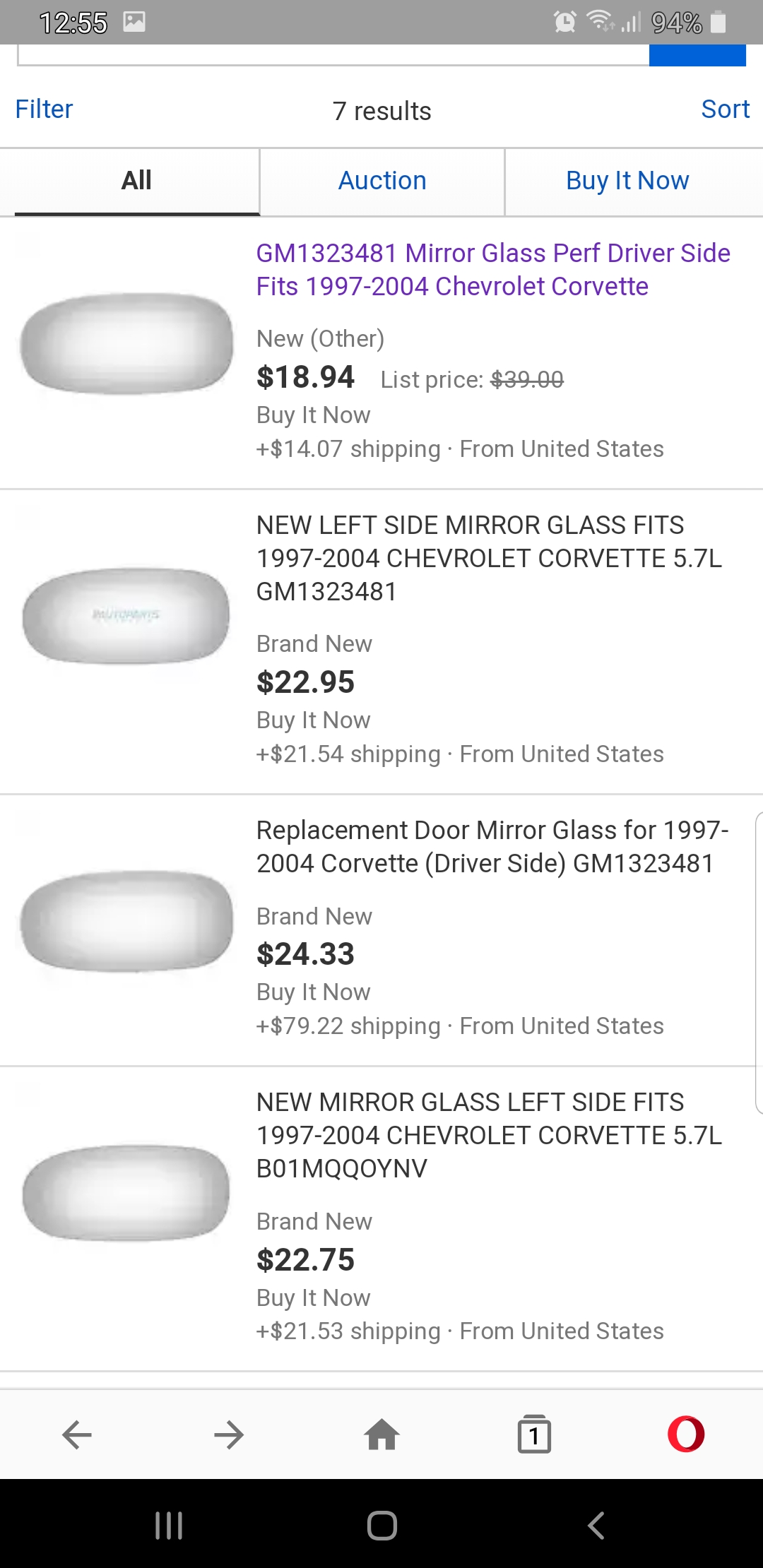The width and height of the screenshot is (763, 1568).
Task: Open Replacement Door Mirror Glass listing
Action: point(492,847)
